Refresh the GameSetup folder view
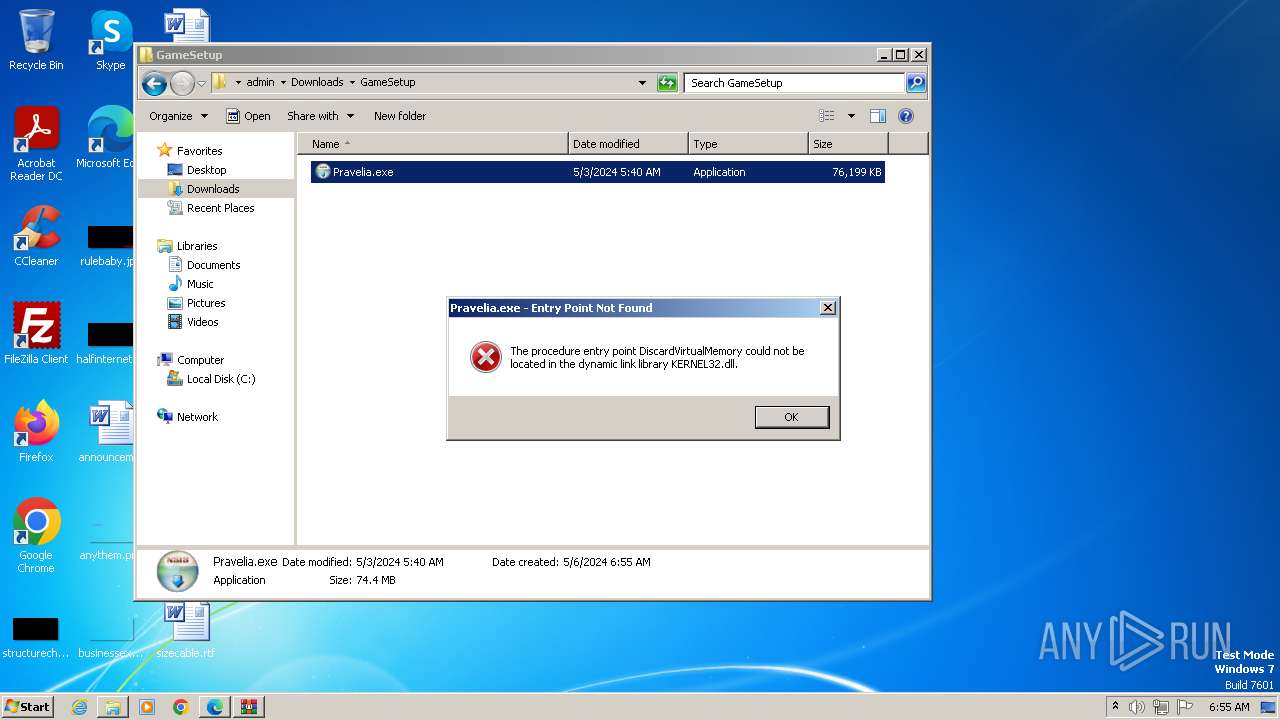This screenshot has height=720, width=1280. (667, 83)
